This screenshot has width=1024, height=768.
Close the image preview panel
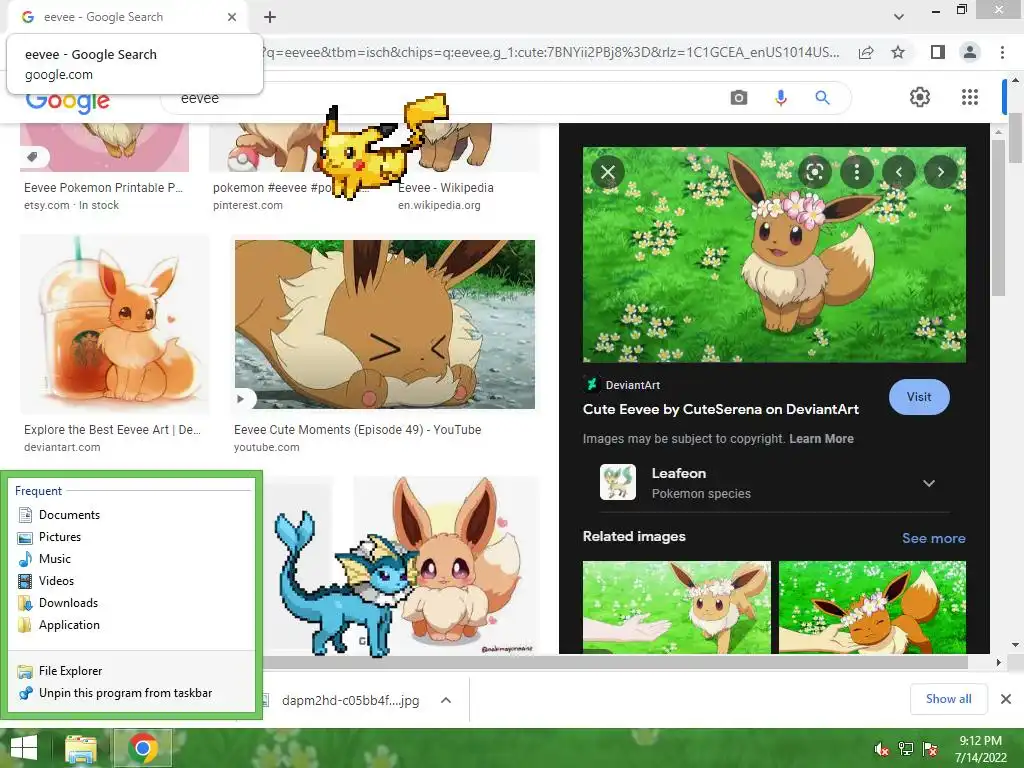608,172
